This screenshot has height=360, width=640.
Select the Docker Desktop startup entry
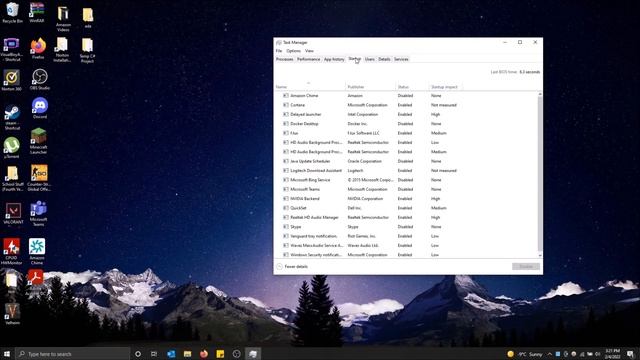coord(406,124)
